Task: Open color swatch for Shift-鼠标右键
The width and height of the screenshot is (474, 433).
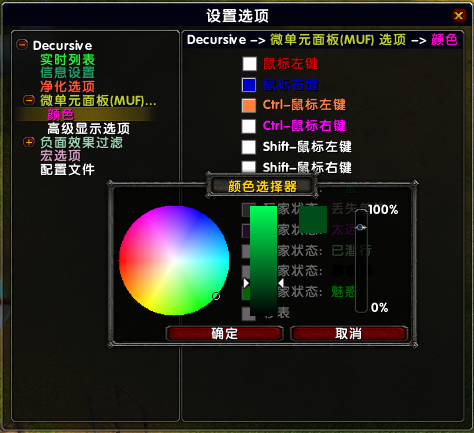Action: [249, 166]
